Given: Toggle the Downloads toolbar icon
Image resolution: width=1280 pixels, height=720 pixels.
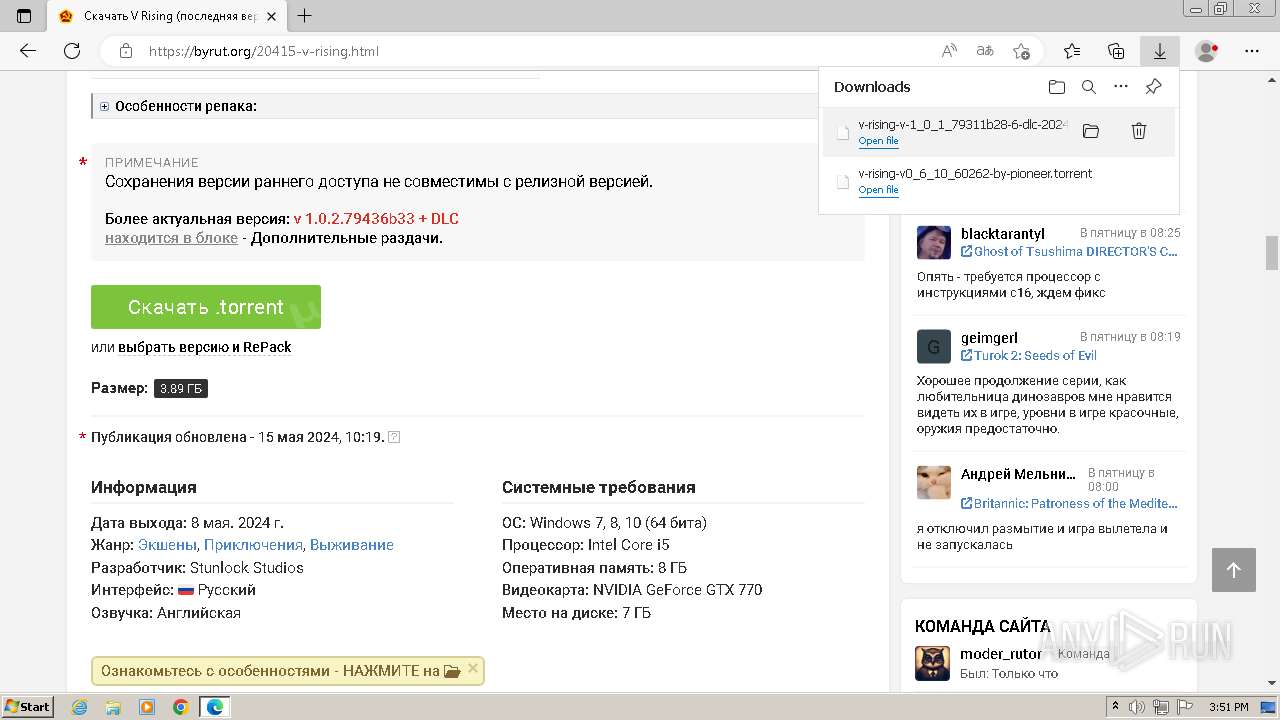Looking at the screenshot, I should point(1160,51).
